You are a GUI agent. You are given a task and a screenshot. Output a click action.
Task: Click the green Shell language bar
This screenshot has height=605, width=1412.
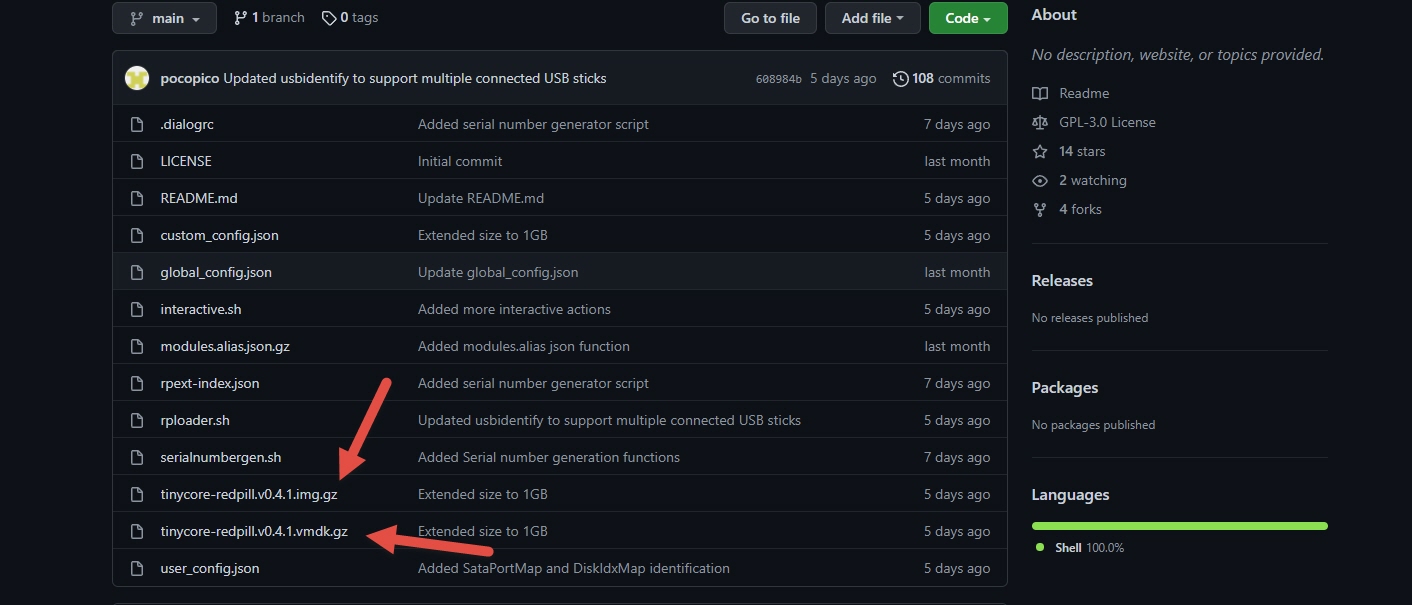[1179, 525]
